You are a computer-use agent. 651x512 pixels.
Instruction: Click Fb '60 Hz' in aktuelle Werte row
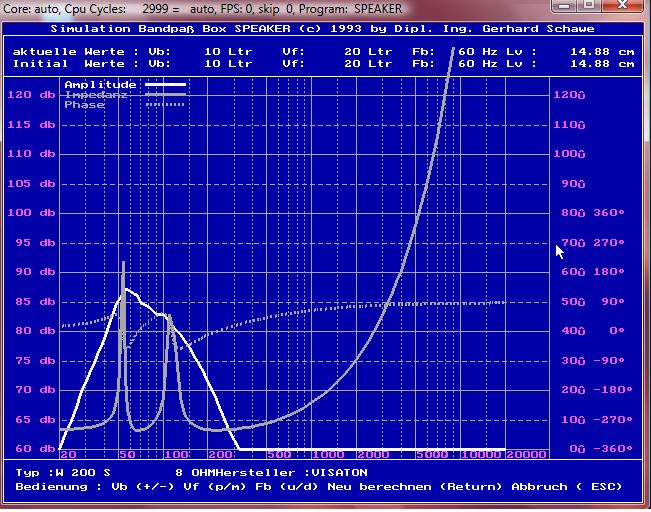click(478, 52)
